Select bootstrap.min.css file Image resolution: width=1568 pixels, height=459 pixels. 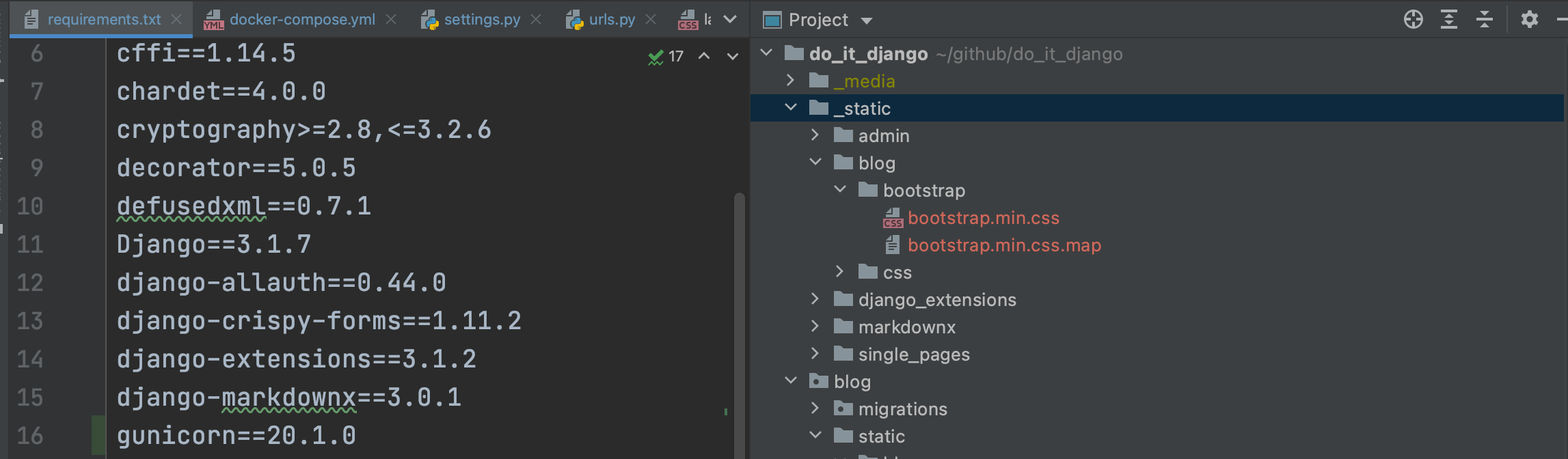coord(983,218)
